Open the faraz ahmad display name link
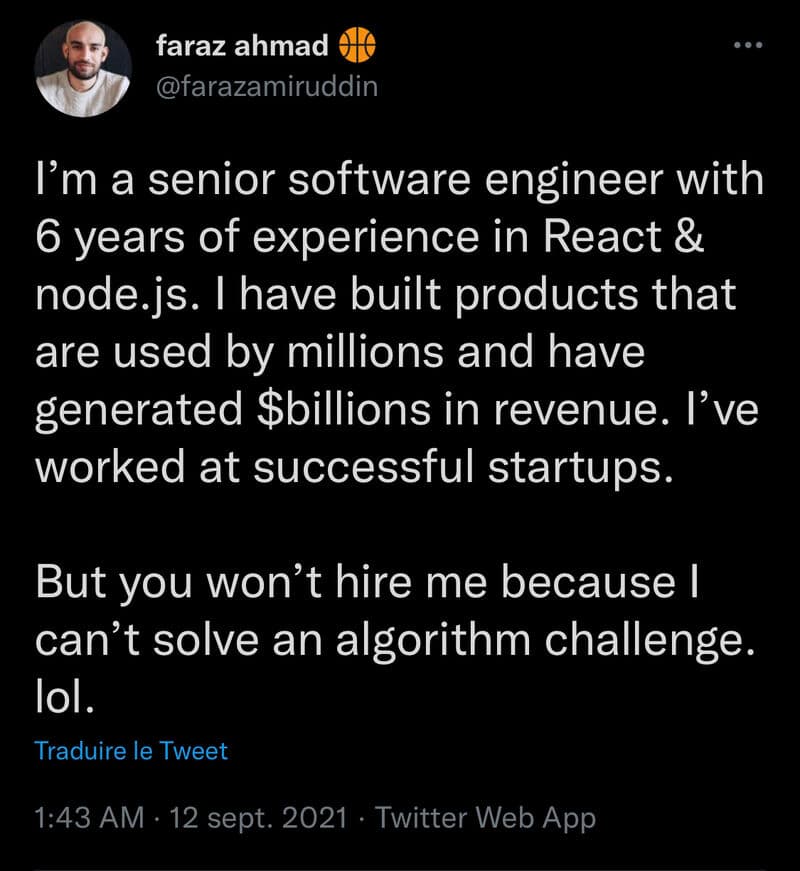Viewport: 800px width, 871px height. 242,46
